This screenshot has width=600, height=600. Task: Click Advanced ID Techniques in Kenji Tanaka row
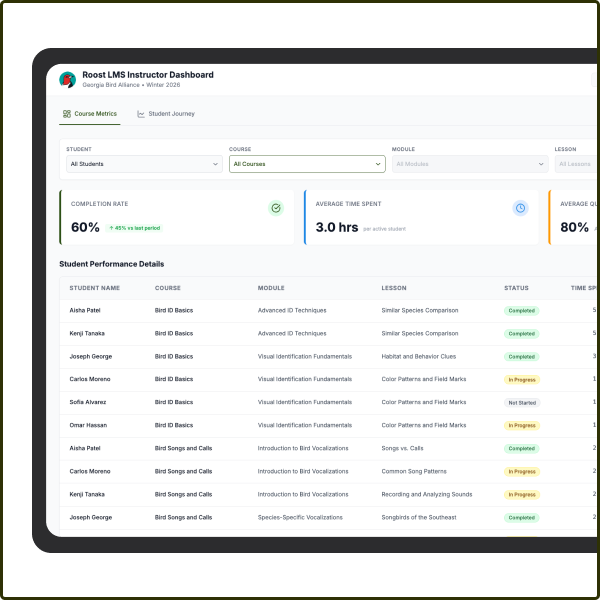click(292, 333)
